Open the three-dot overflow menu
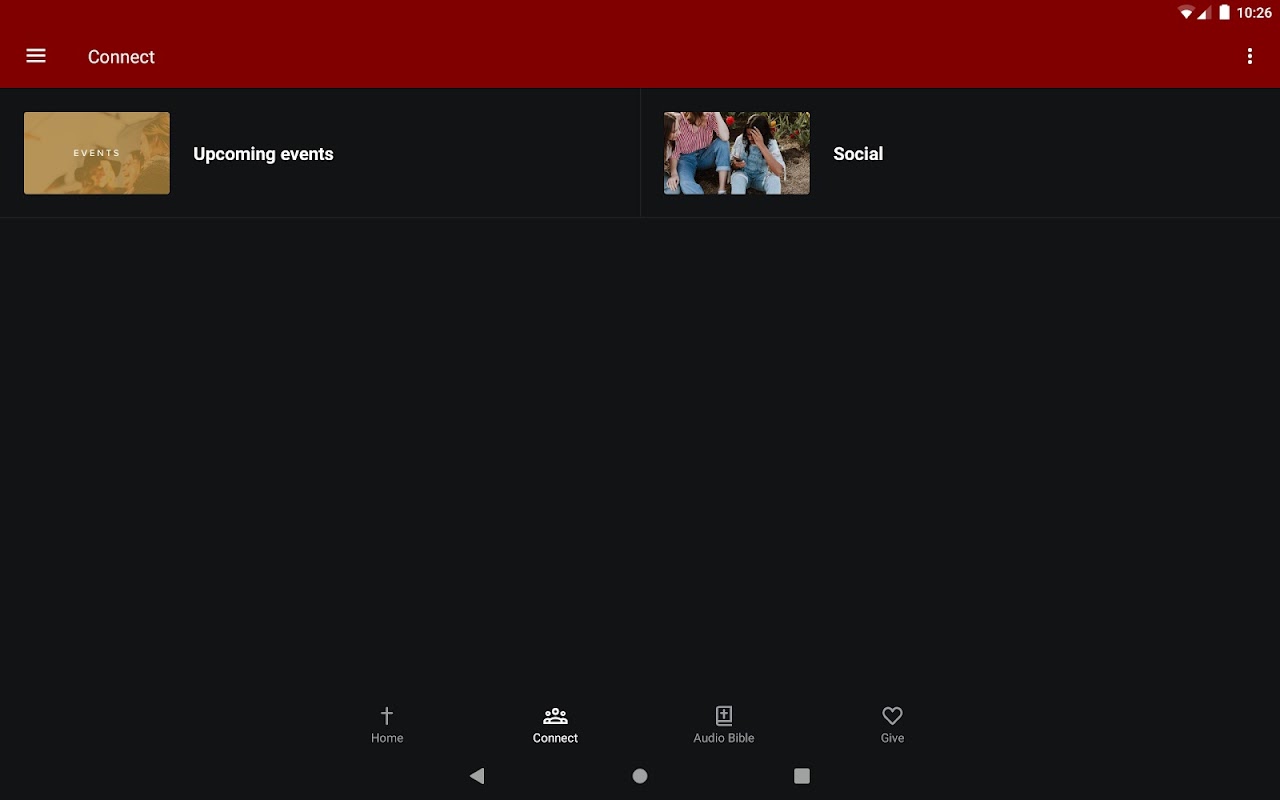This screenshot has height=800, width=1280. tap(1249, 56)
